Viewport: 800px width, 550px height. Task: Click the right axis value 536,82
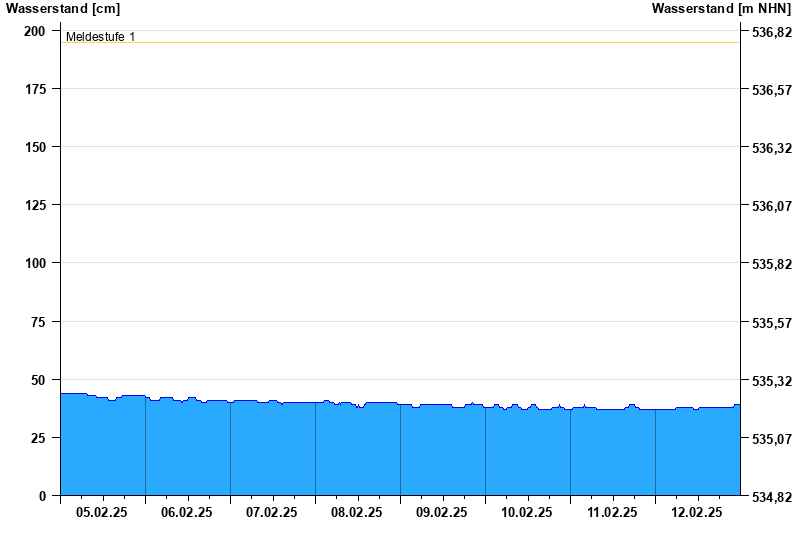click(772, 32)
